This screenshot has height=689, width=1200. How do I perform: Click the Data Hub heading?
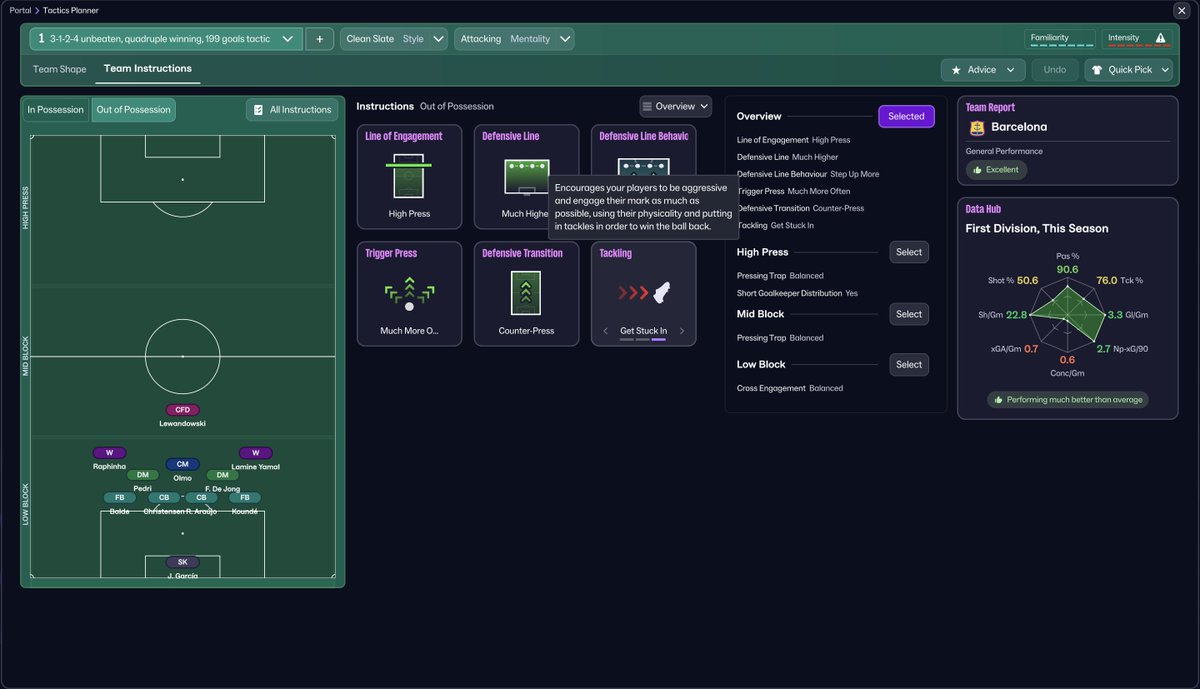983,209
